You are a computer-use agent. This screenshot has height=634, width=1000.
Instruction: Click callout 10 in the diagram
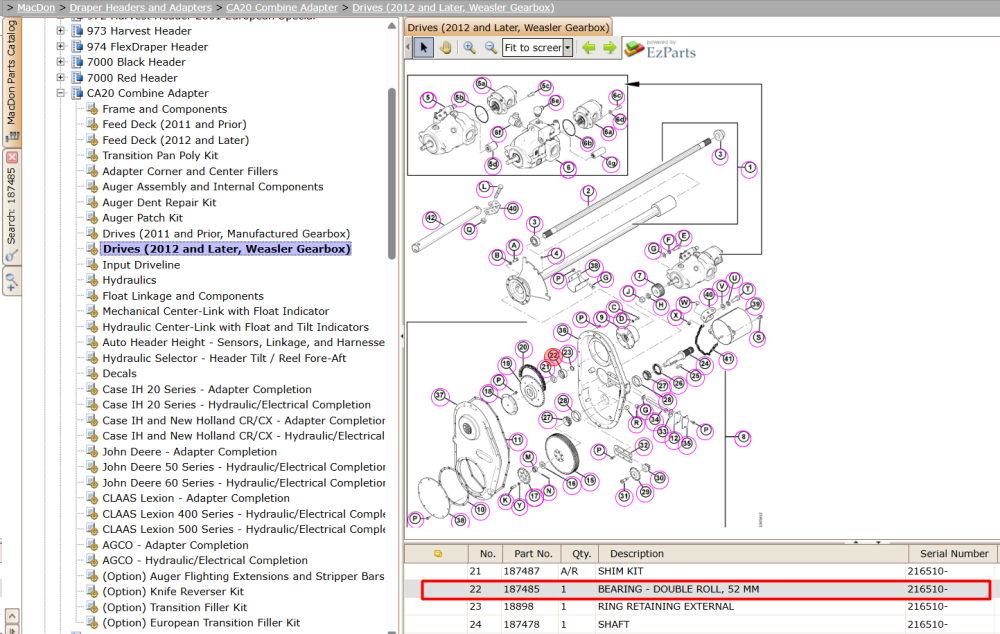tap(480, 510)
